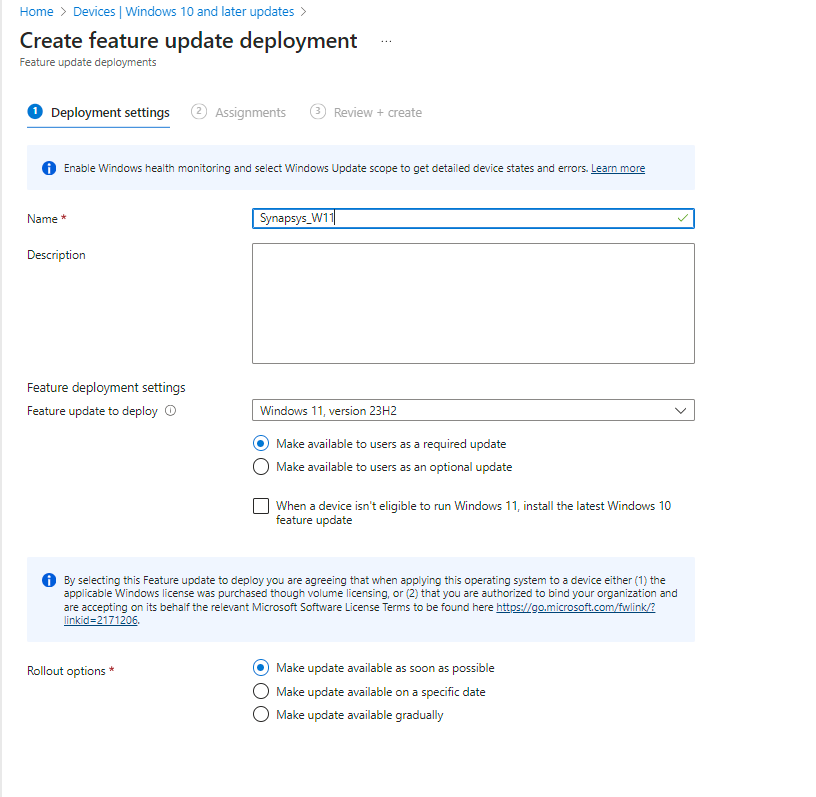Image resolution: width=816 pixels, height=797 pixels.
Task: Open the Feature update to deploy dropdown
Action: pos(473,411)
